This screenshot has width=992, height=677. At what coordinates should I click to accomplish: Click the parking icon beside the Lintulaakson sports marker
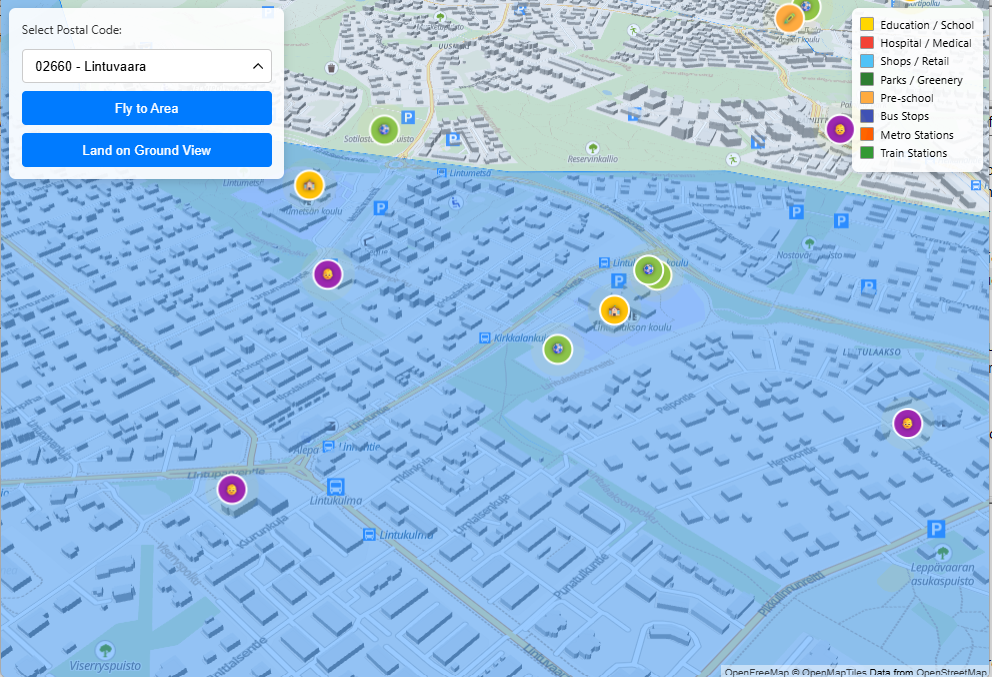click(619, 280)
